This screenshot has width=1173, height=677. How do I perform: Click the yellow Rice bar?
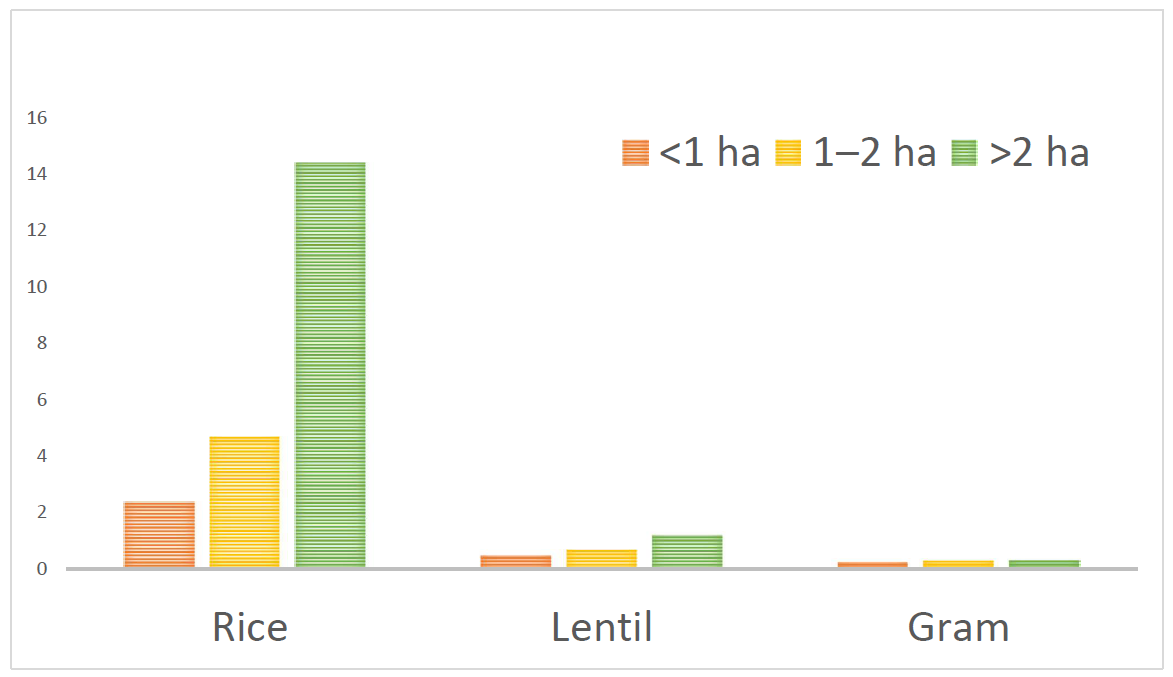245,502
